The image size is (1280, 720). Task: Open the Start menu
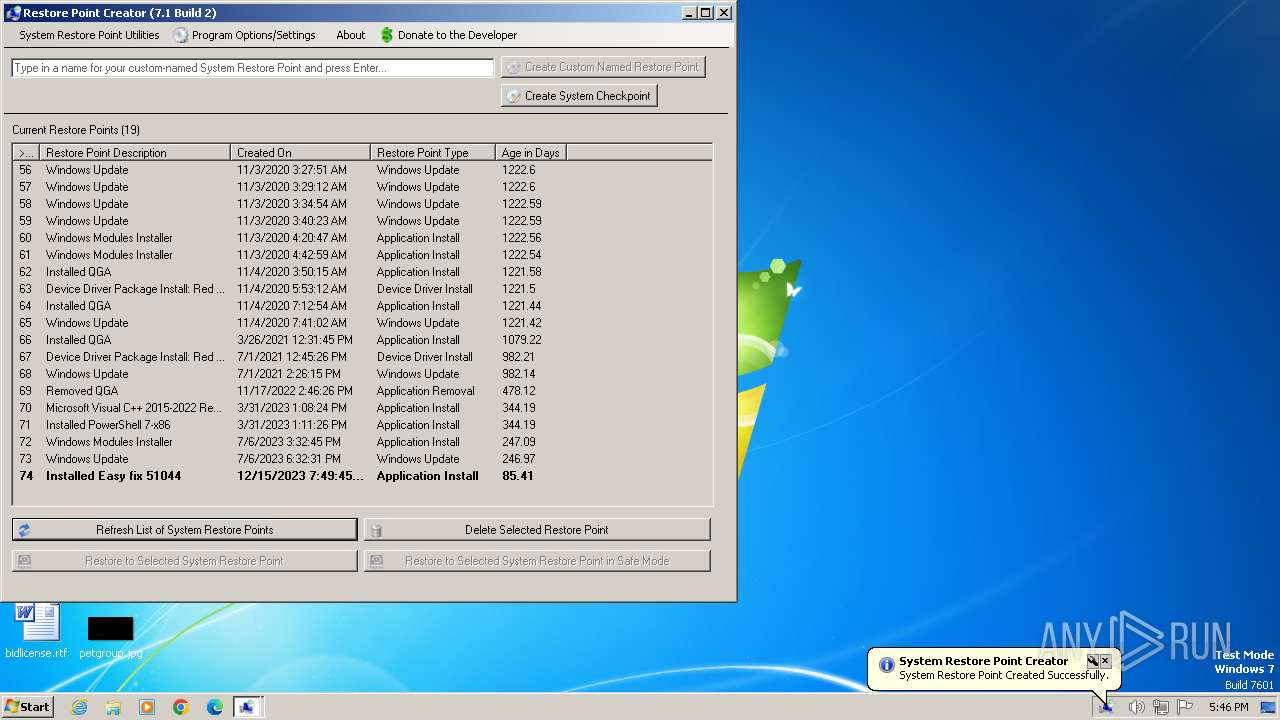(28, 707)
